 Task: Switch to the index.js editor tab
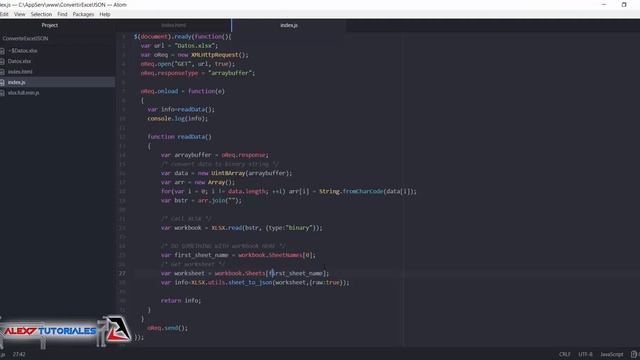[x=289, y=25]
